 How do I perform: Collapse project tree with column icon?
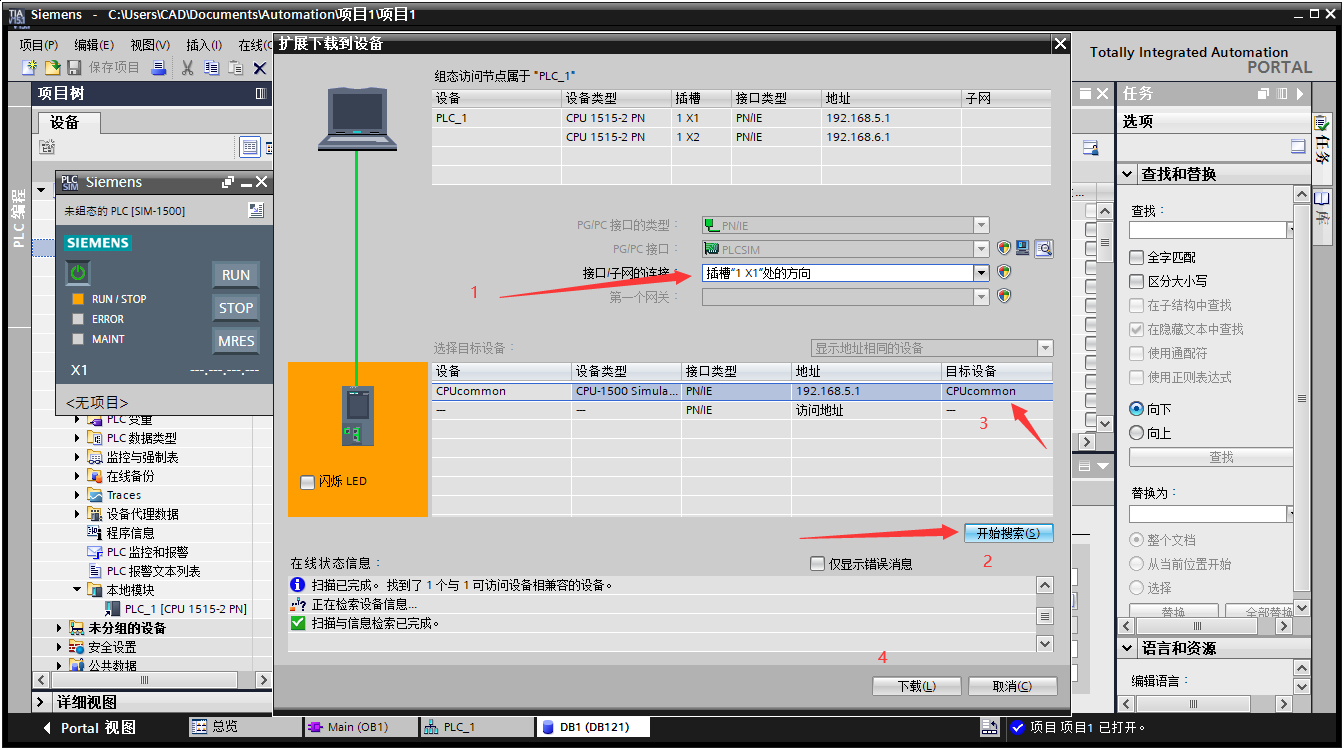pos(261,93)
